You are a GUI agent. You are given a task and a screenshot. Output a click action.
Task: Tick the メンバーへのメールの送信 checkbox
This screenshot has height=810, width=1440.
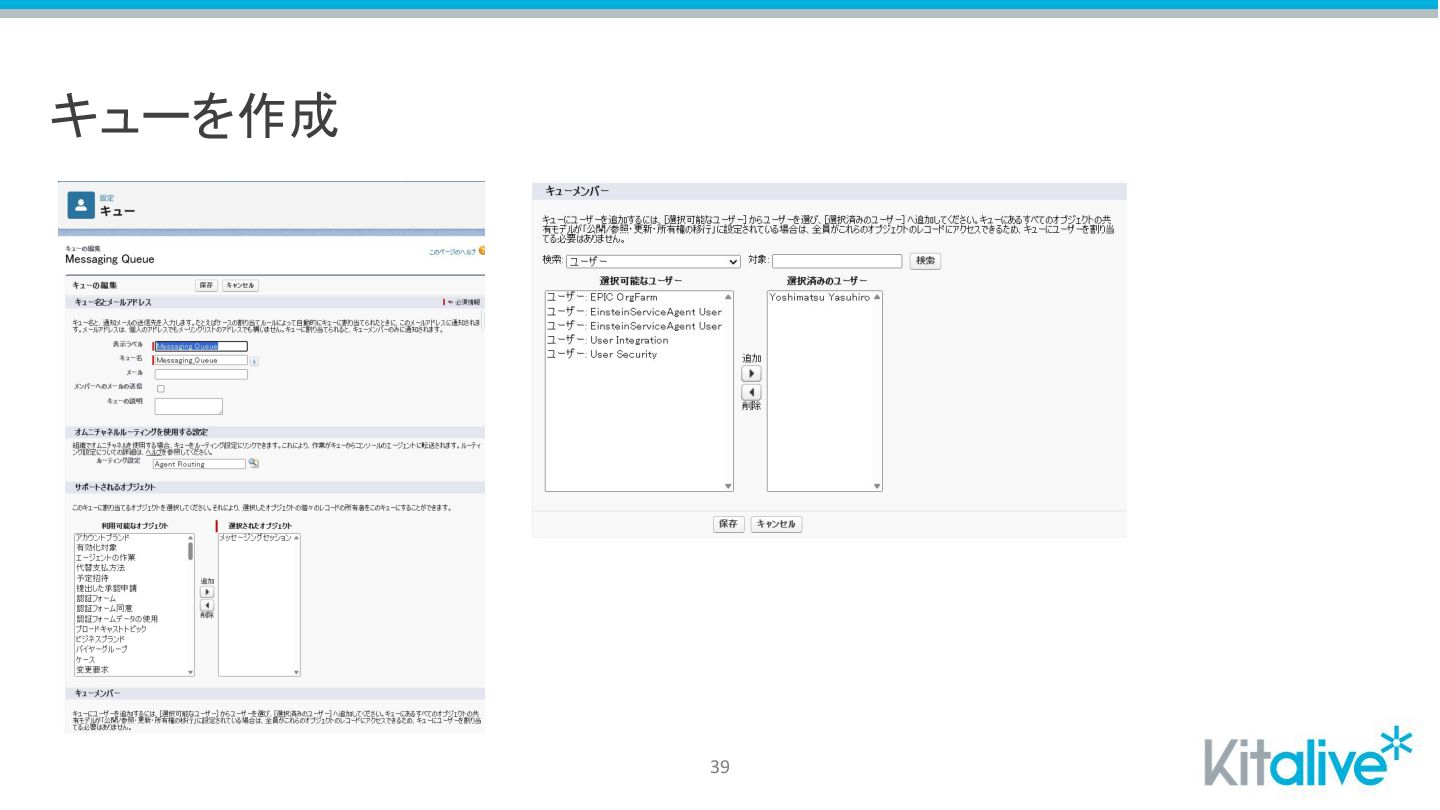161,388
